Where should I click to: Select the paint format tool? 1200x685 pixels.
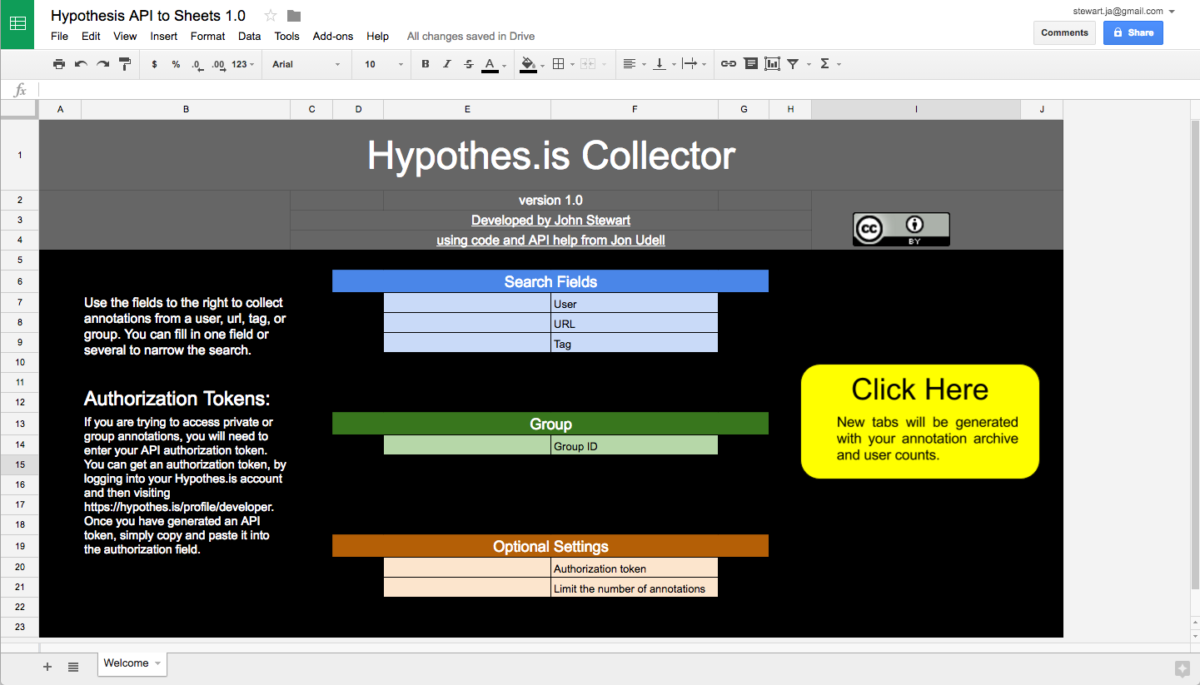124,64
